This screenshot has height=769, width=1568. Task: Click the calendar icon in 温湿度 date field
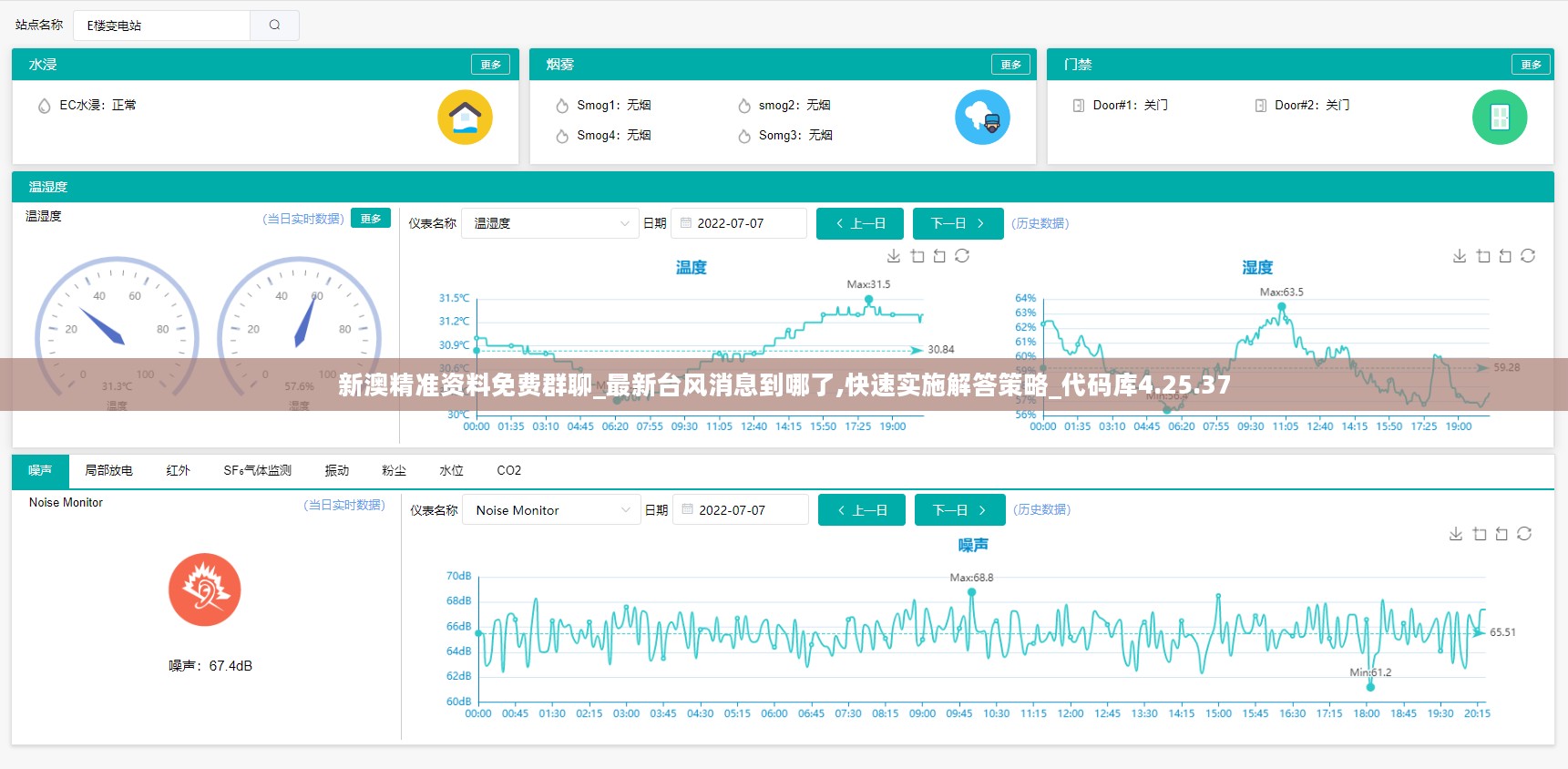click(x=686, y=223)
